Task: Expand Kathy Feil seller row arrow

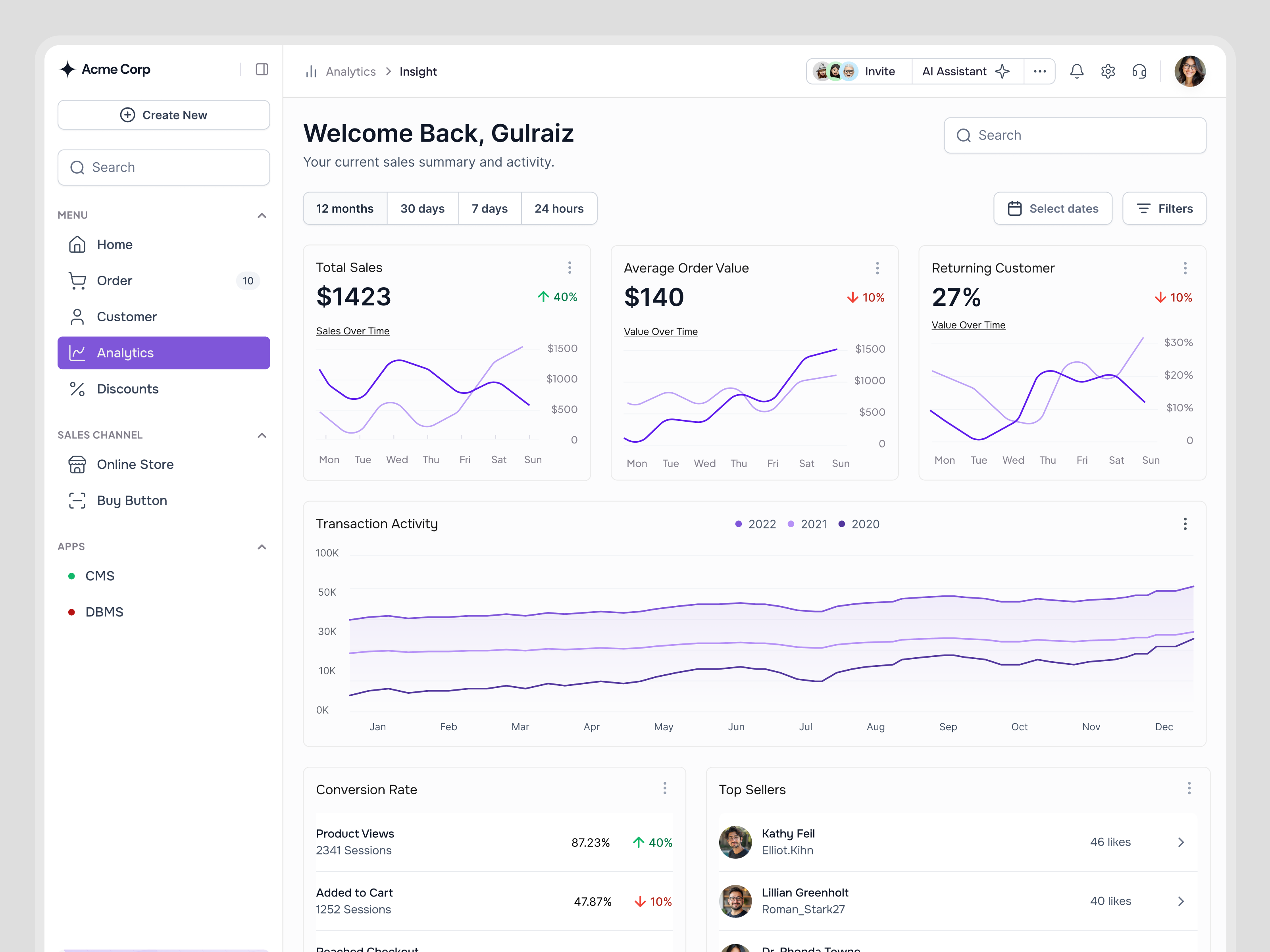Action: coord(1180,842)
